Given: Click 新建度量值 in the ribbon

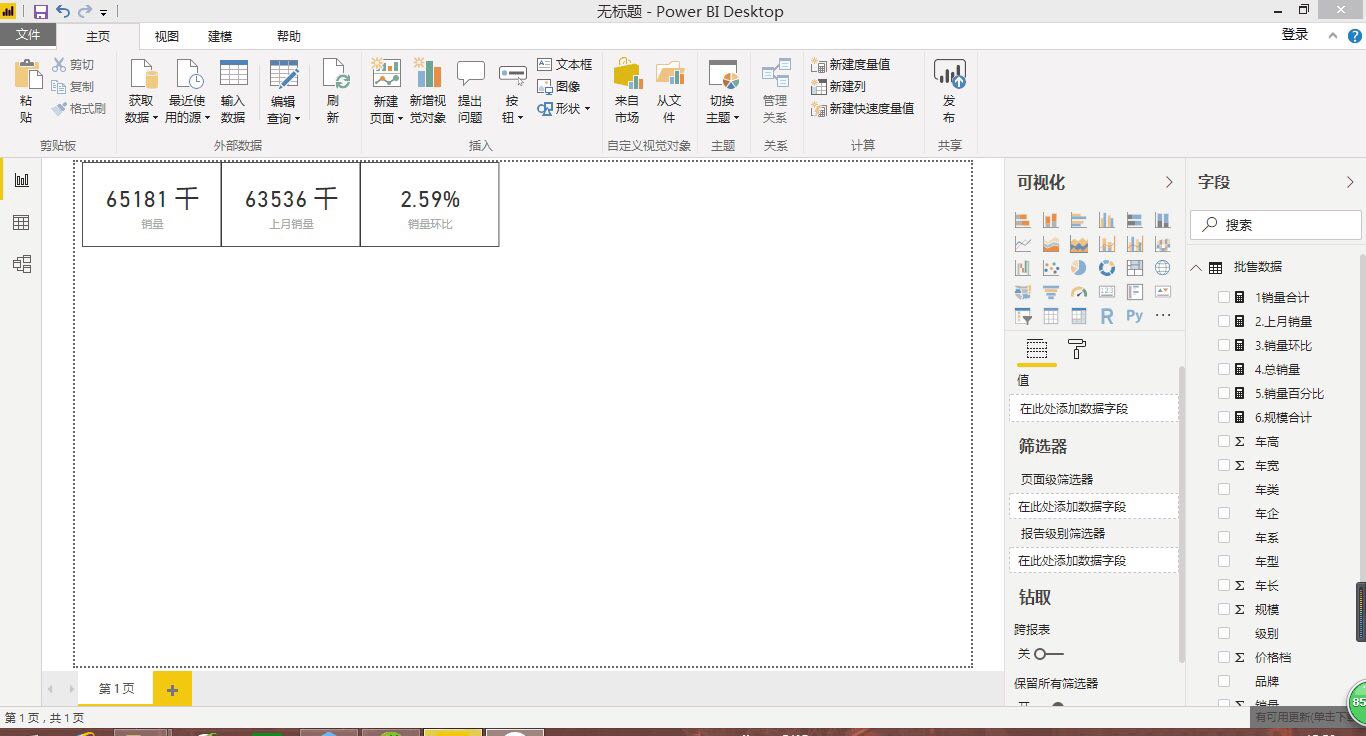Looking at the screenshot, I should (x=851, y=64).
